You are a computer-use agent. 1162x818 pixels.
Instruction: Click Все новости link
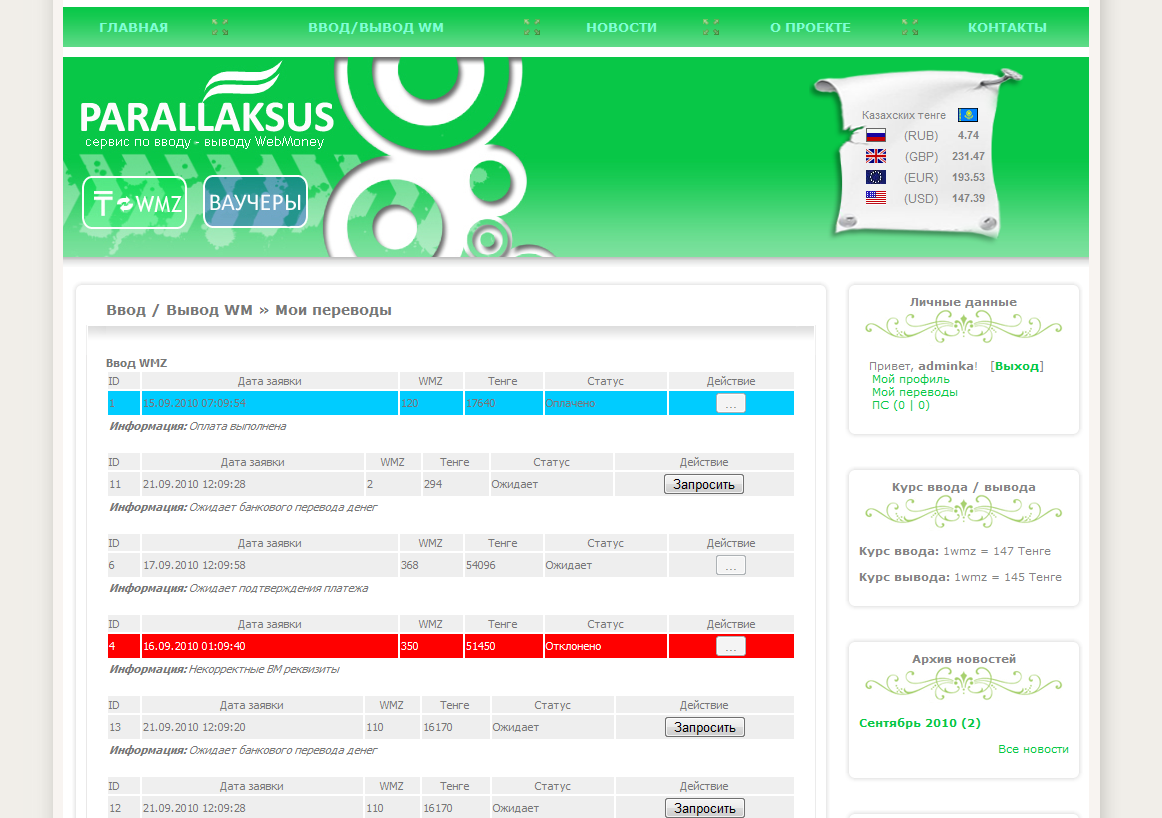click(x=1033, y=749)
